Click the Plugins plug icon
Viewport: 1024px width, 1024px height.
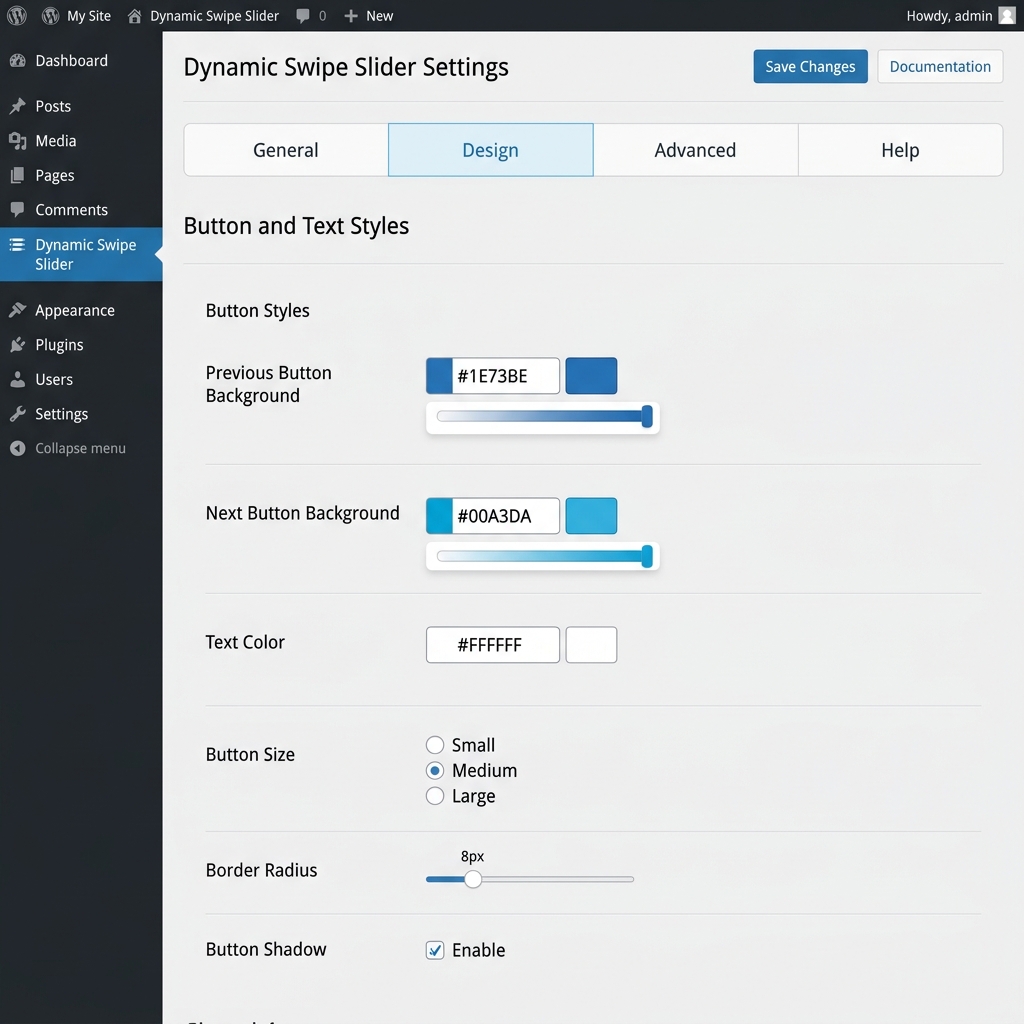(18, 344)
